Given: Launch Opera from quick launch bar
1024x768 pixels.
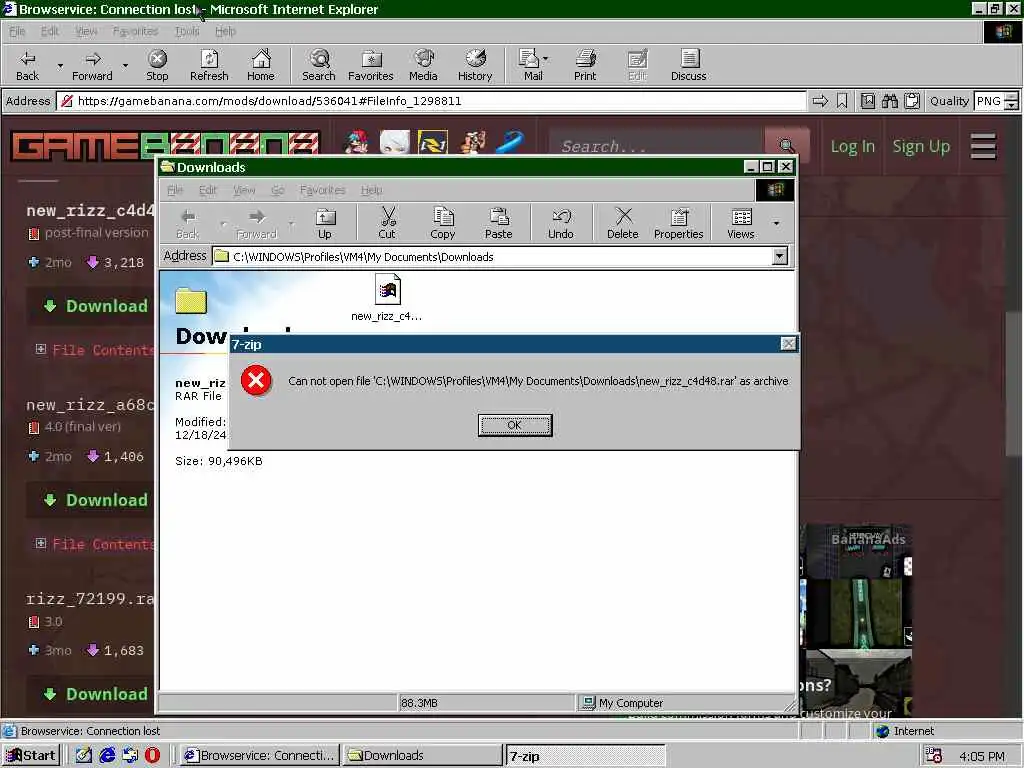Looking at the screenshot, I should 152,756.
